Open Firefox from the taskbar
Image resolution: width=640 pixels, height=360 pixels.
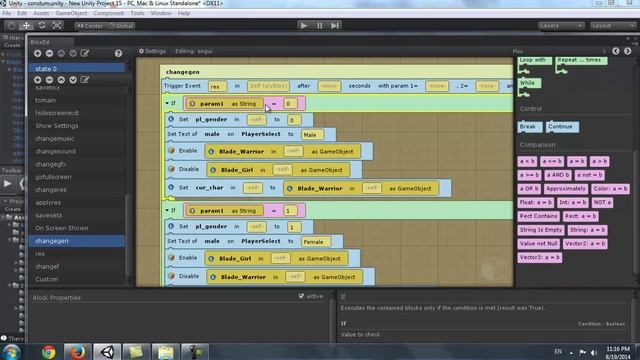tap(77, 352)
